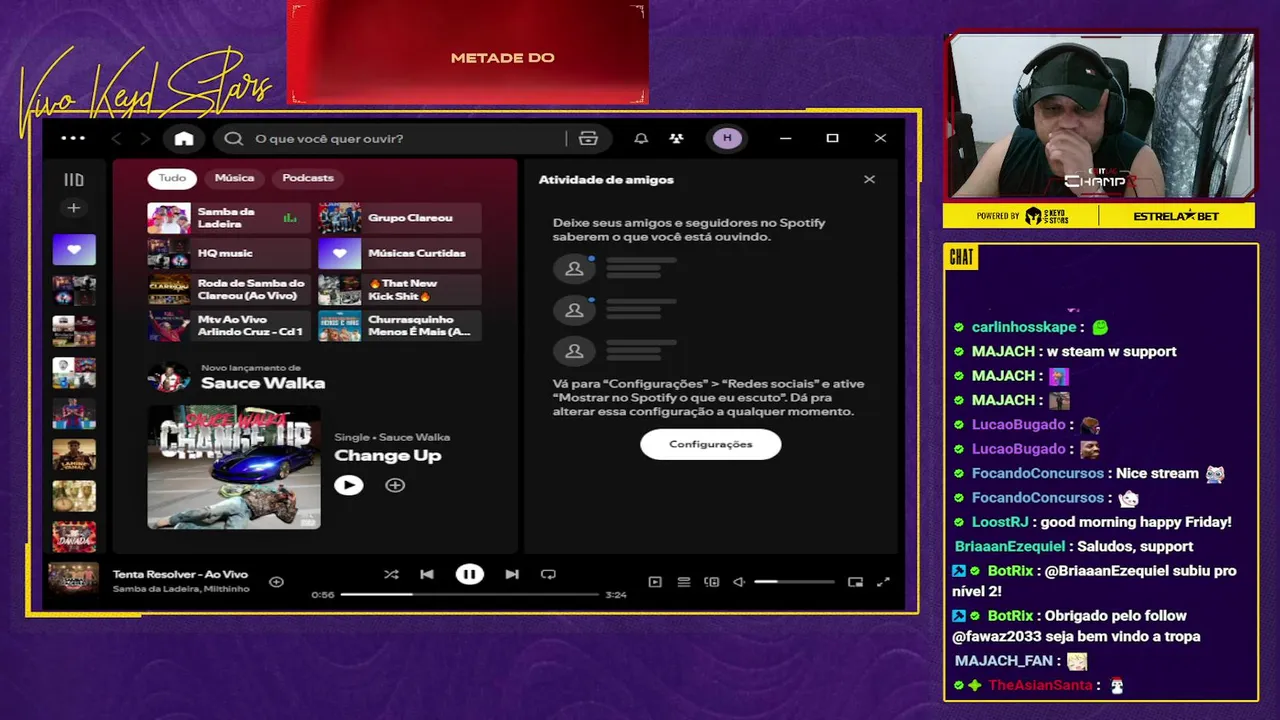
Task: Click the 'Configurações' button
Action: [x=710, y=444]
